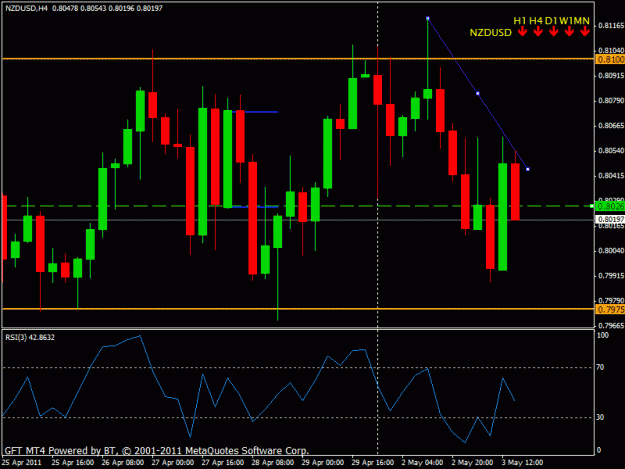Image resolution: width=625 pixels, height=469 pixels.
Task: Click the RSI 70 level label
Action: [600, 367]
